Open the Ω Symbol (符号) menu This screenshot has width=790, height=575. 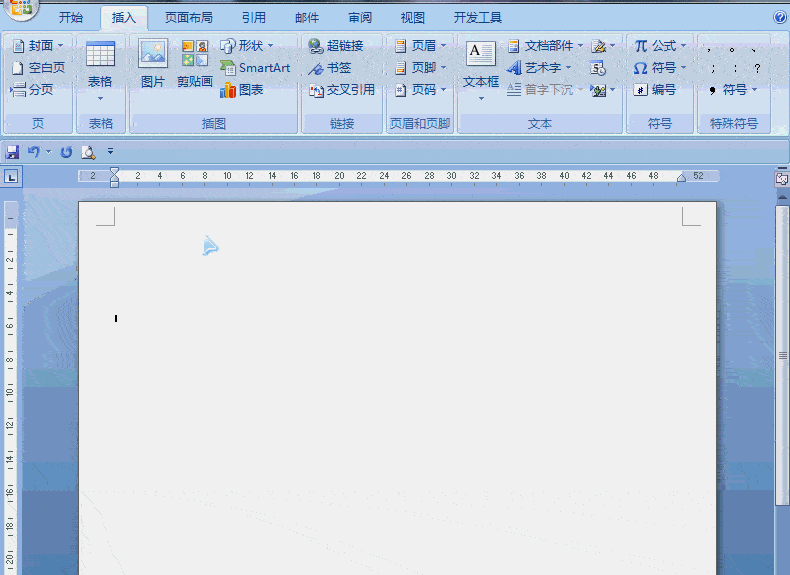(660, 68)
